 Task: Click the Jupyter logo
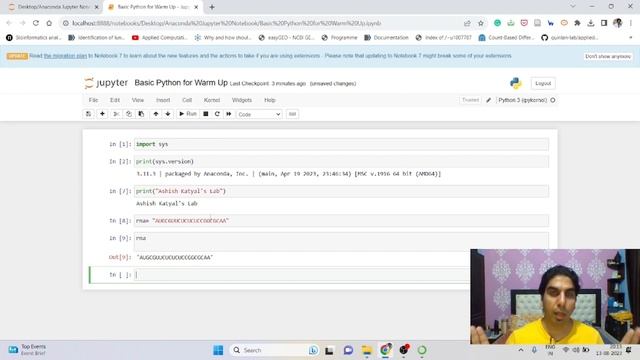tap(106, 83)
